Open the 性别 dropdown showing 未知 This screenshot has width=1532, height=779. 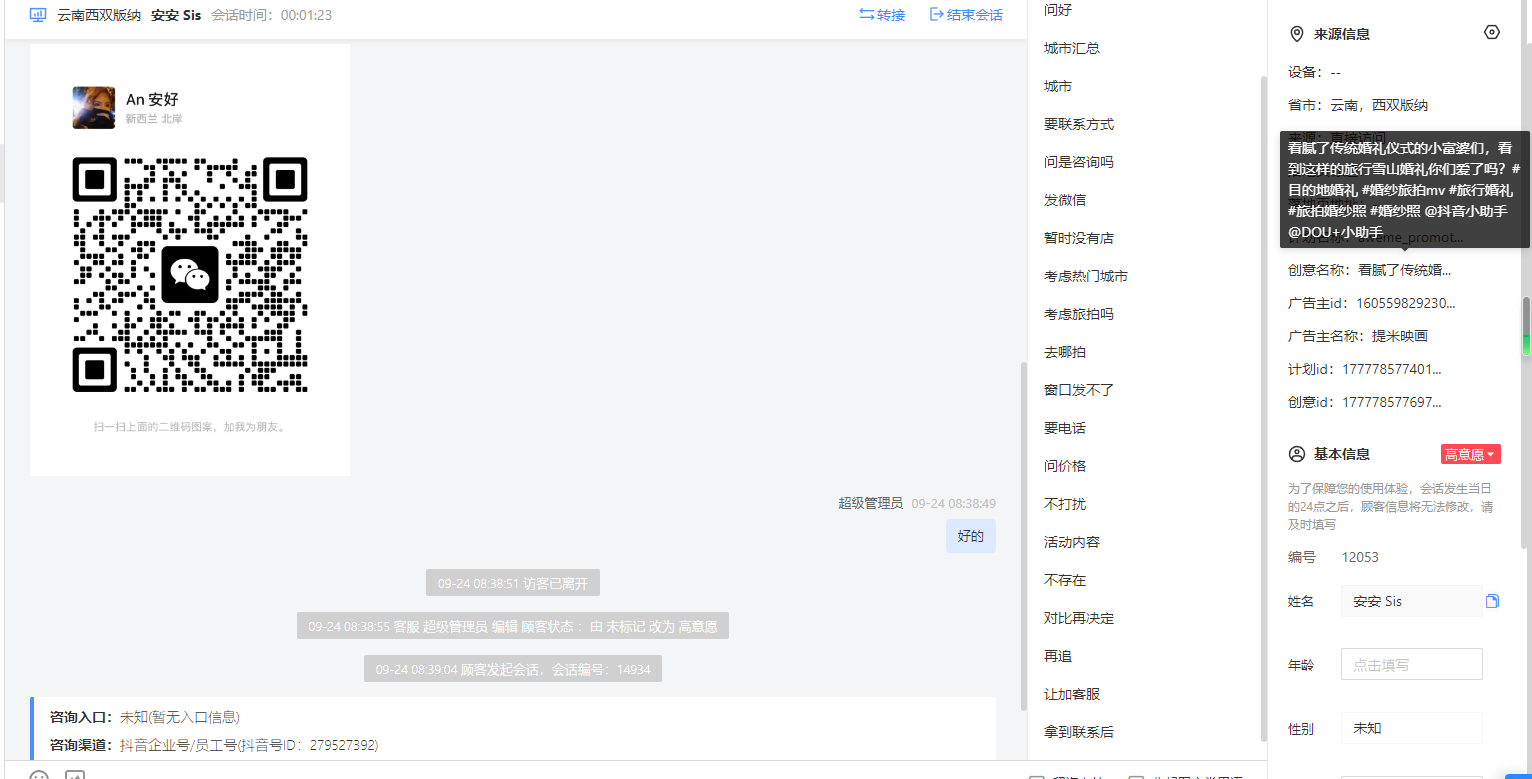(1411, 728)
